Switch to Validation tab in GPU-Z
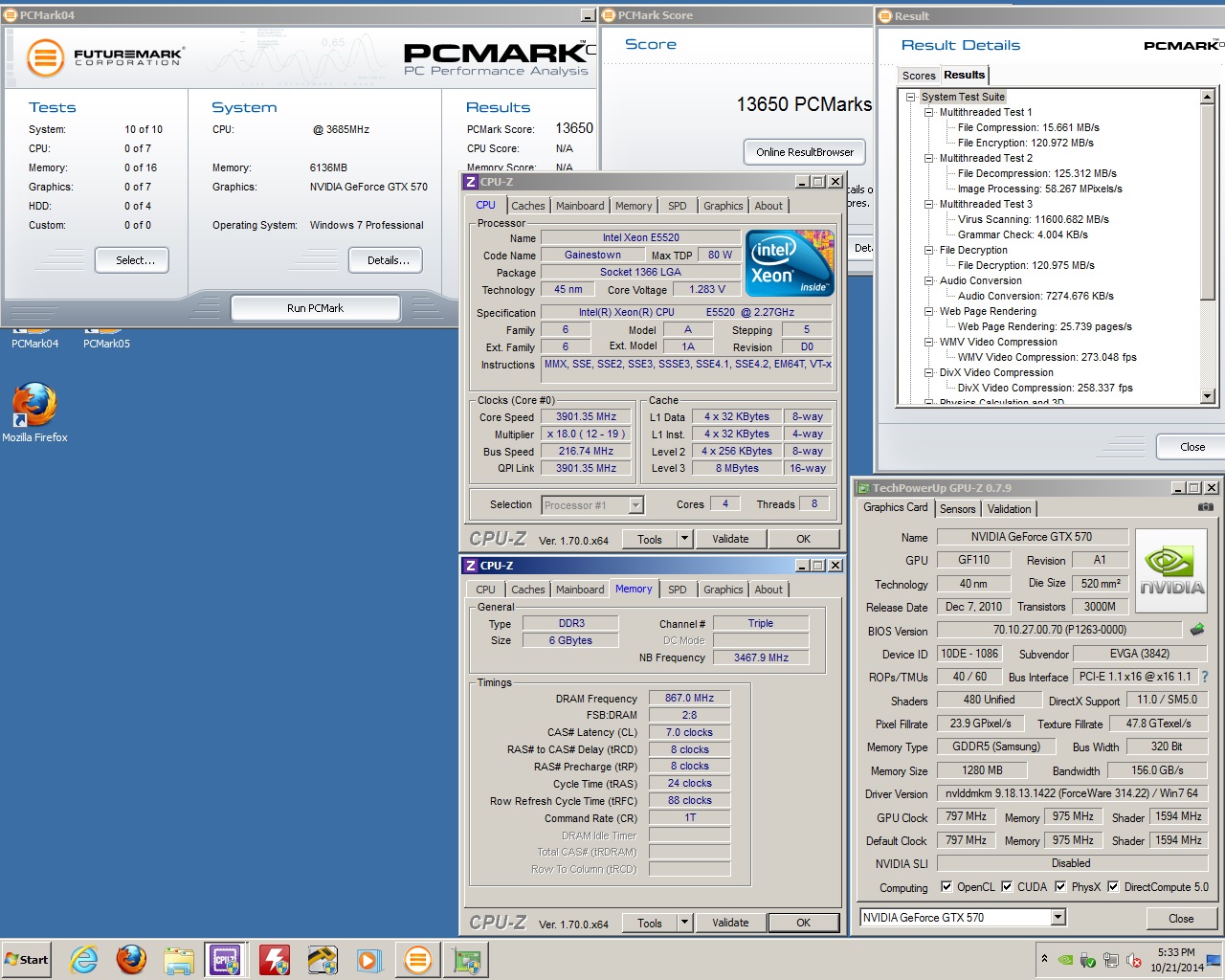The image size is (1225, 980). pyautogui.click(x=1010, y=509)
